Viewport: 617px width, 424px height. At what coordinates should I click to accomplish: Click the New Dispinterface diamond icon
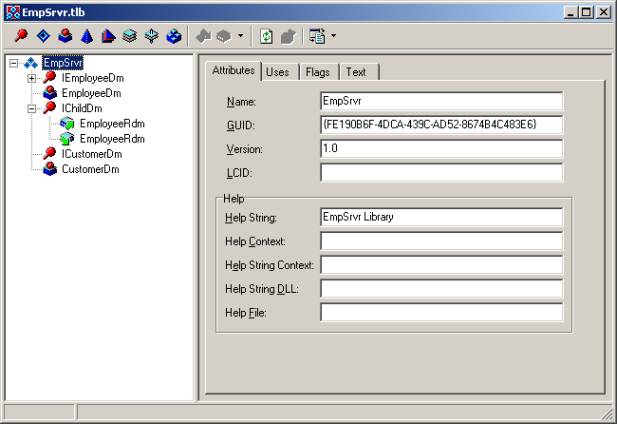click(x=43, y=36)
